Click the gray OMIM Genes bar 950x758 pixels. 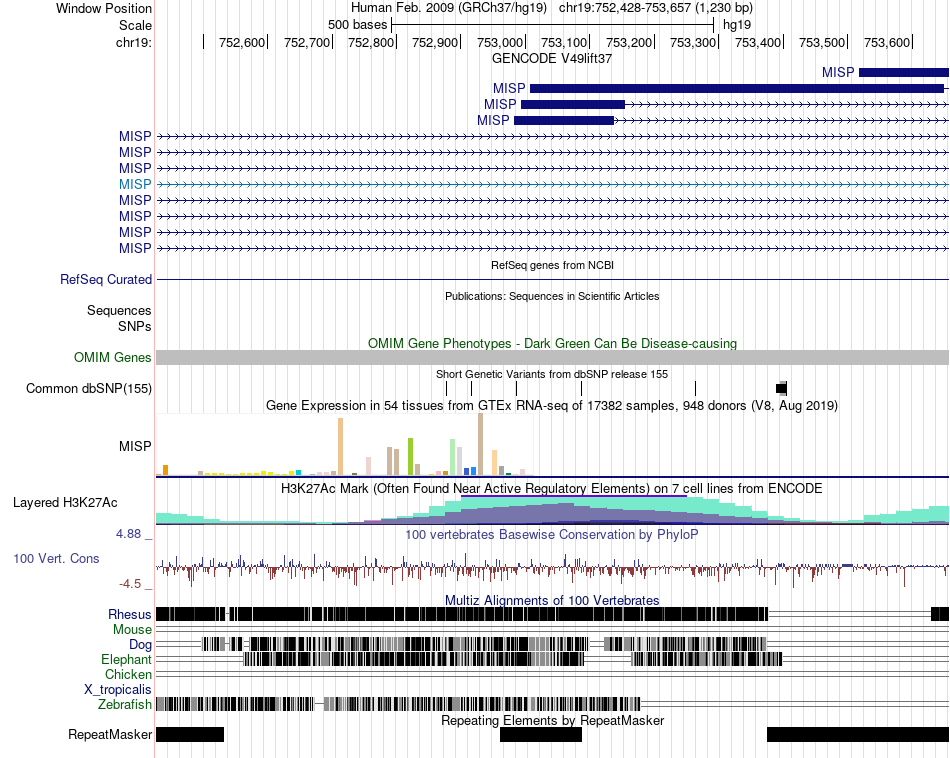coord(552,357)
